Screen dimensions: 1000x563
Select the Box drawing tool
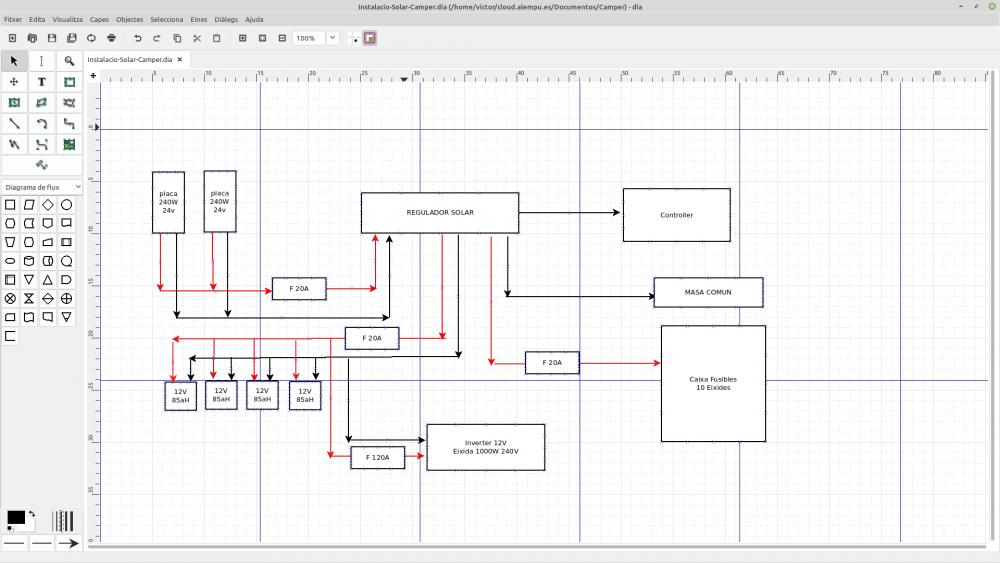[x=69, y=82]
